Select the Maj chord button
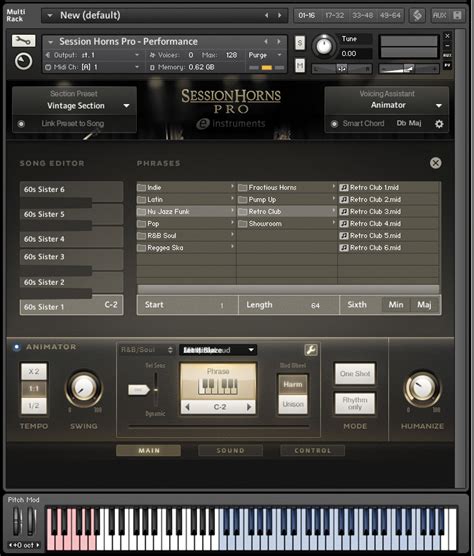474x556 pixels. tap(424, 305)
